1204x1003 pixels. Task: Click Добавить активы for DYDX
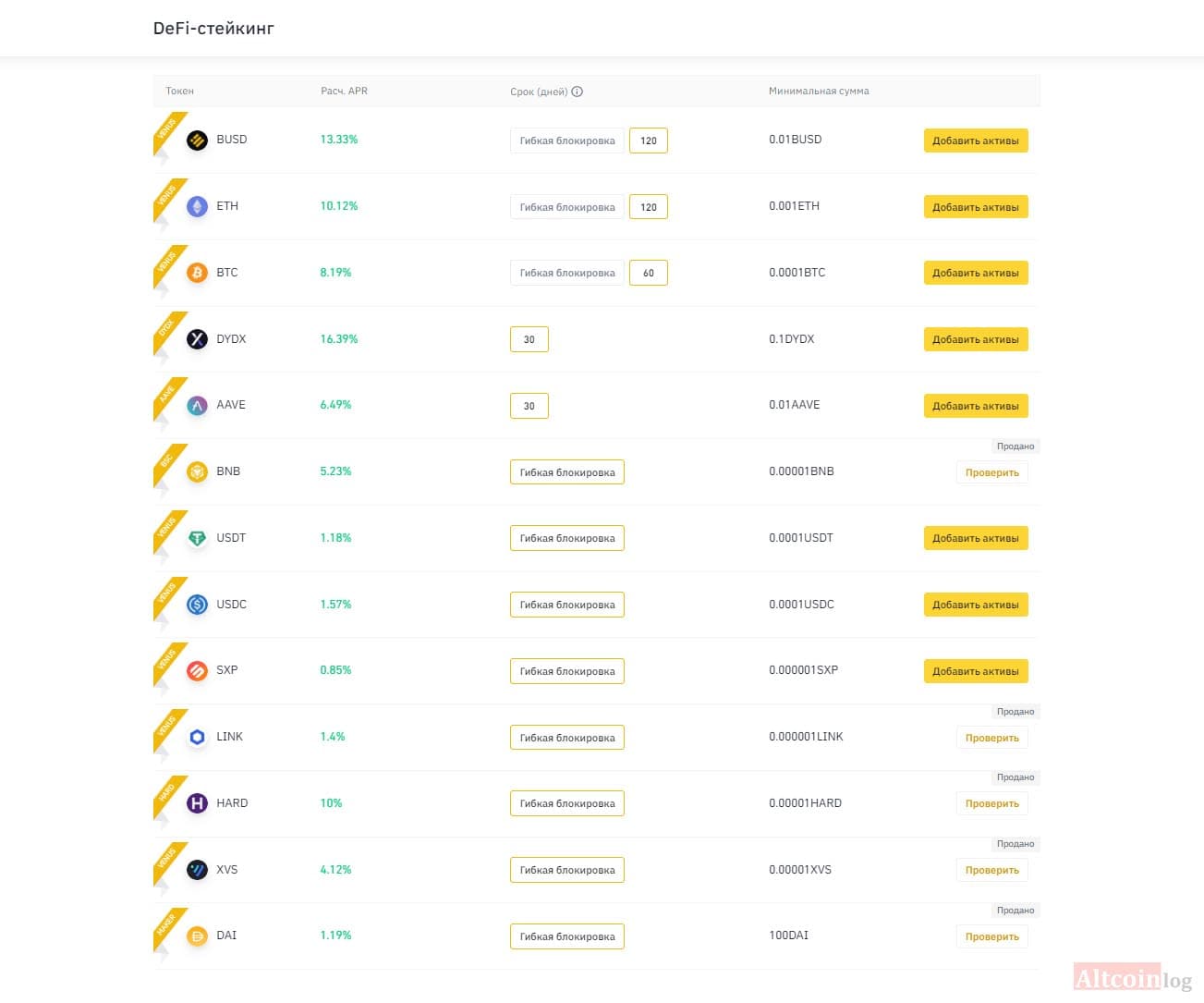pos(976,339)
